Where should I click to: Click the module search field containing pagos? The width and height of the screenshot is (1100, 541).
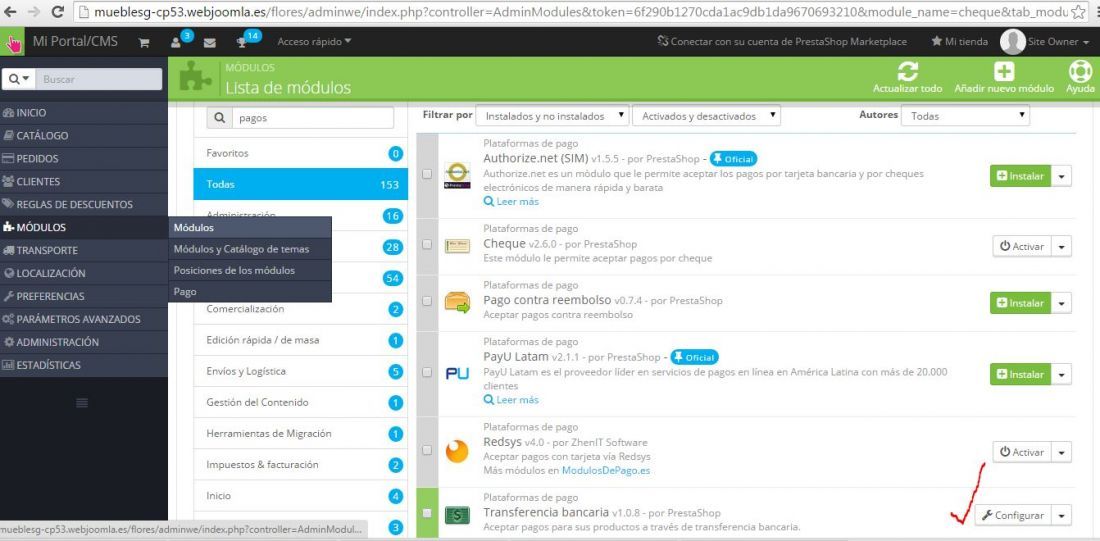coord(312,118)
